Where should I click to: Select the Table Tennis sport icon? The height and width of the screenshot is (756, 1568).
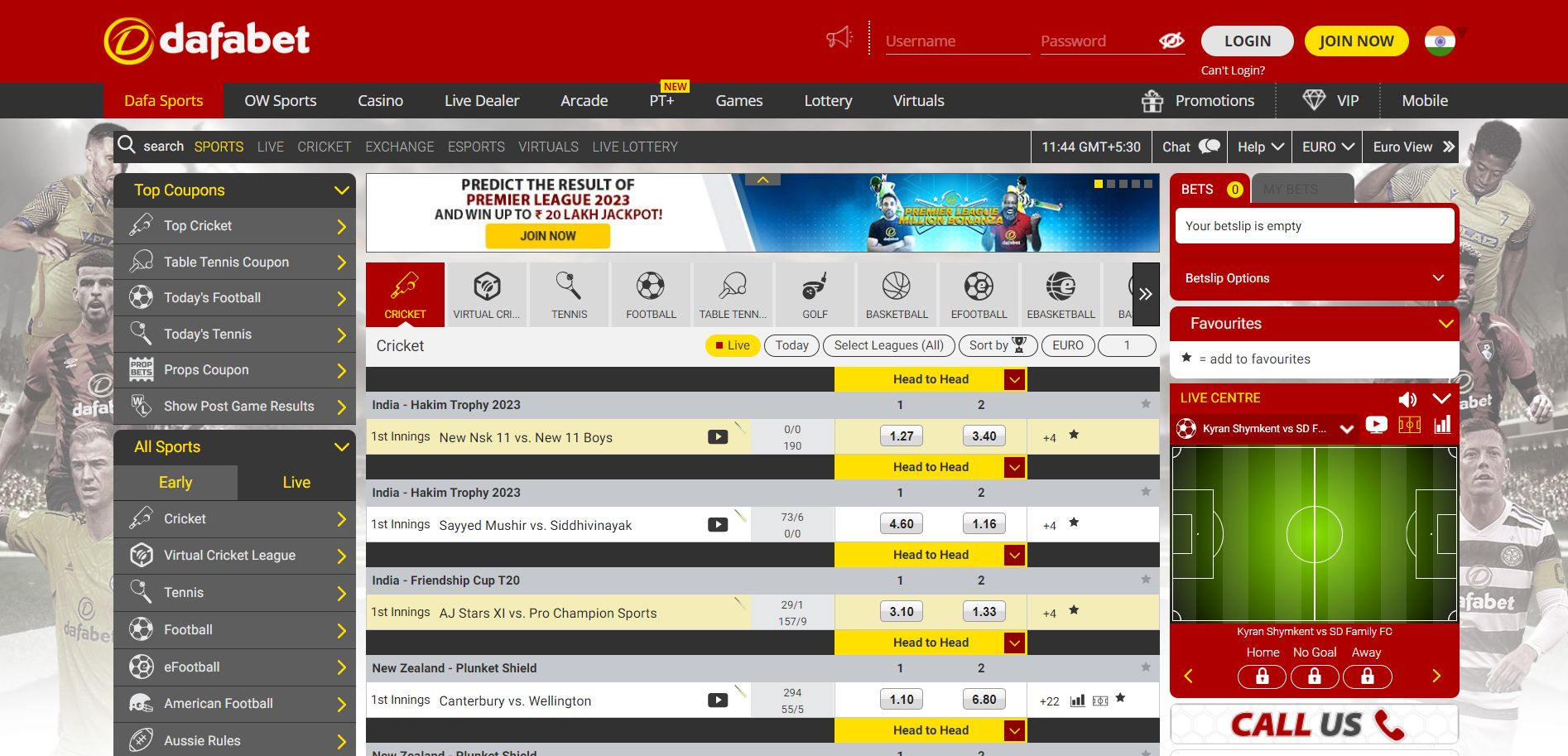[733, 295]
